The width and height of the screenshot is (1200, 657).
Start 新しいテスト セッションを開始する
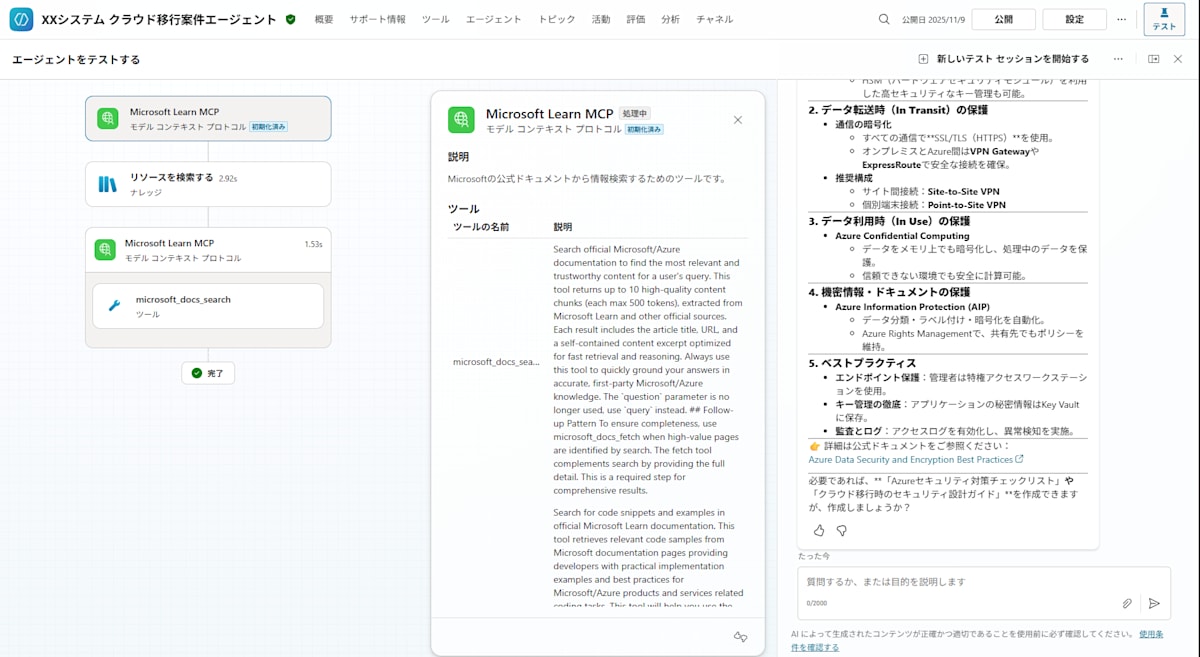[1003, 59]
